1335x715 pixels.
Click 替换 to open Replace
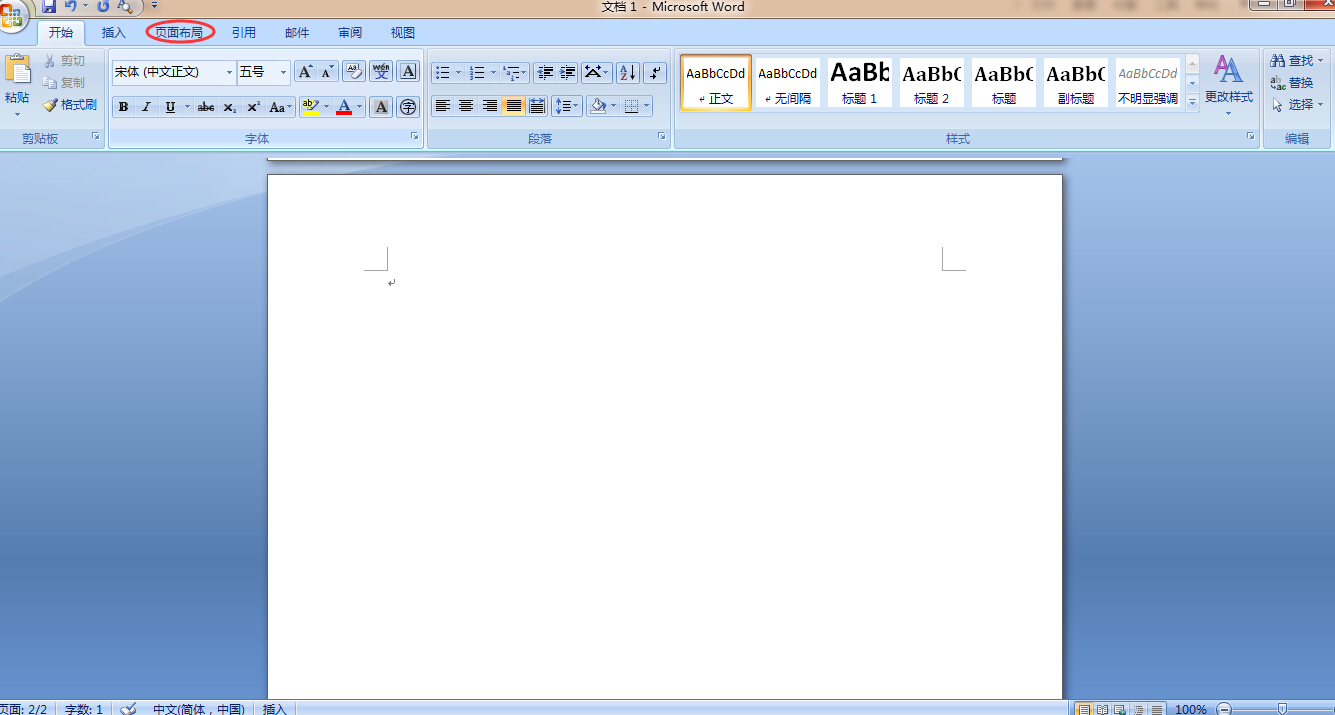coord(1292,83)
